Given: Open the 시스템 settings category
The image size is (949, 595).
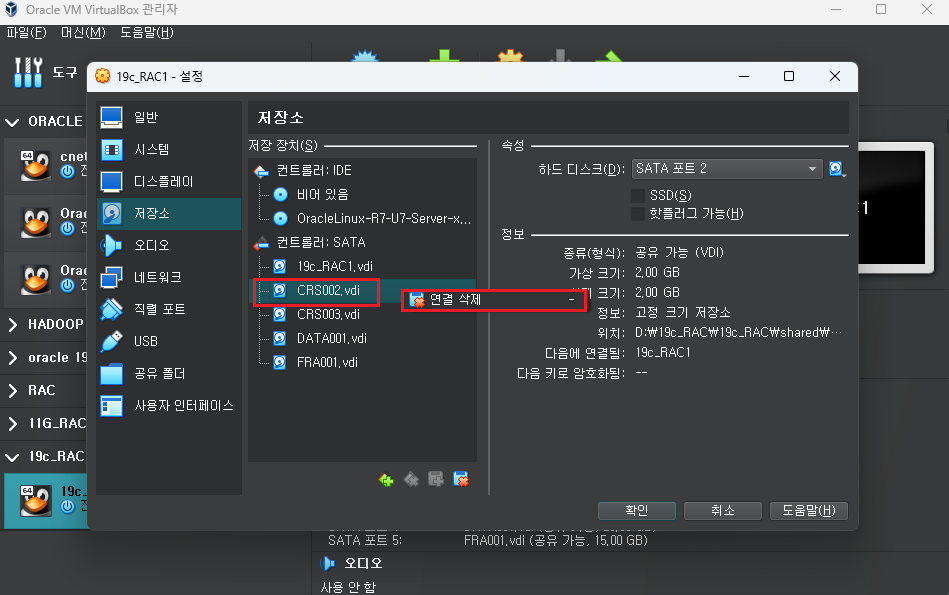Looking at the screenshot, I should tap(169, 150).
